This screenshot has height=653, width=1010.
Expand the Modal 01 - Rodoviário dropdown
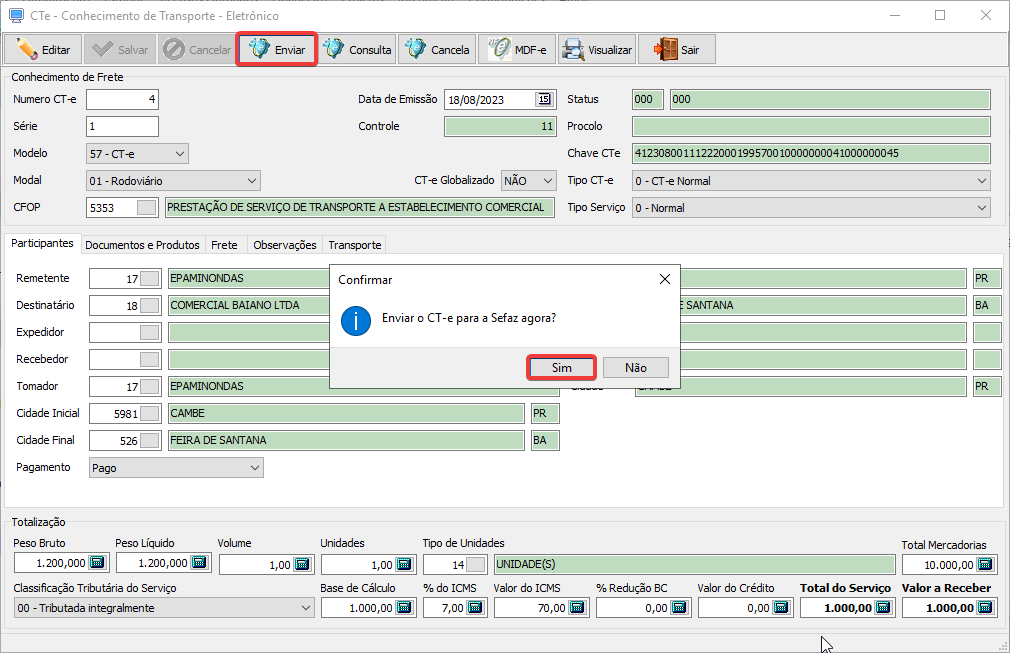tap(252, 181)
